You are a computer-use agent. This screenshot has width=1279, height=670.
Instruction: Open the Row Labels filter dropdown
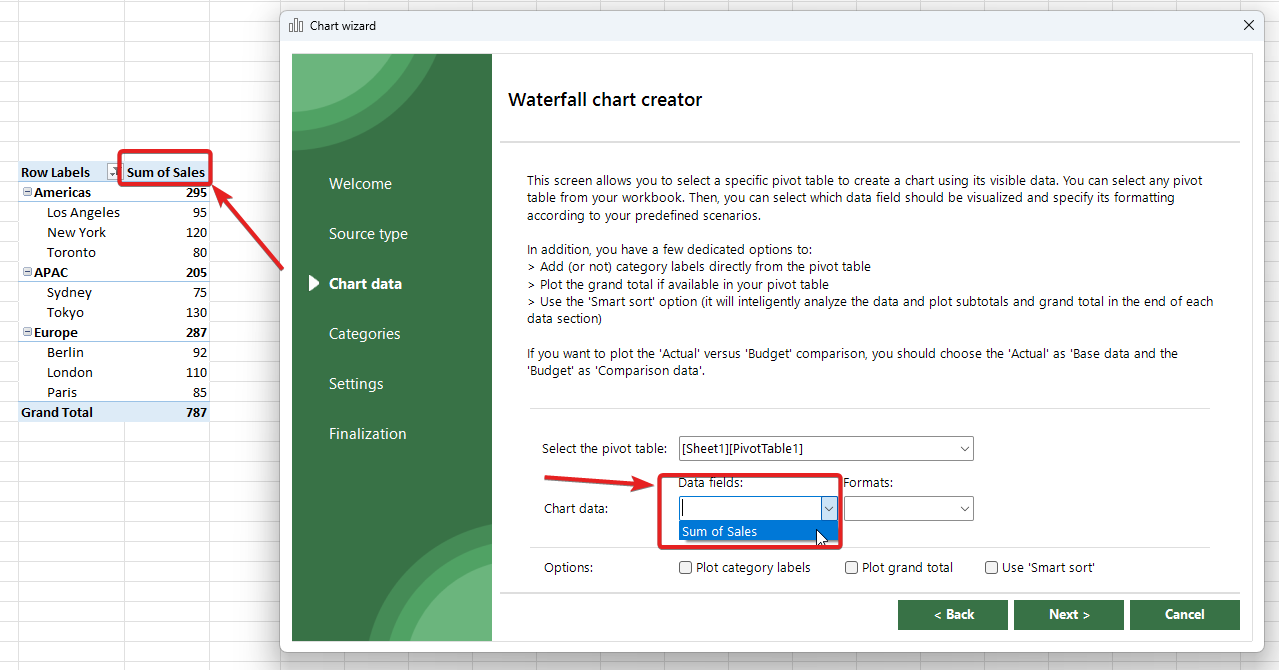point(112,173)
